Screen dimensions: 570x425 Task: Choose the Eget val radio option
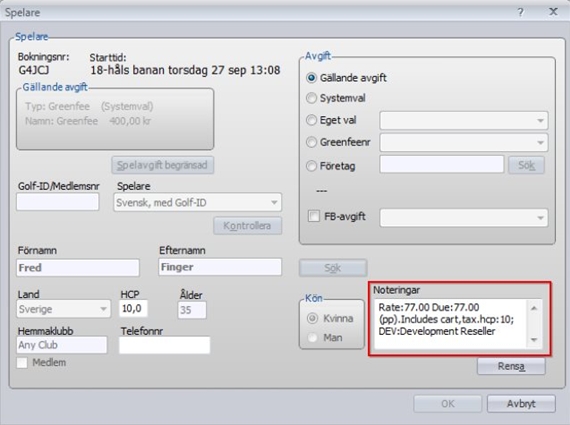click(311, 120)
